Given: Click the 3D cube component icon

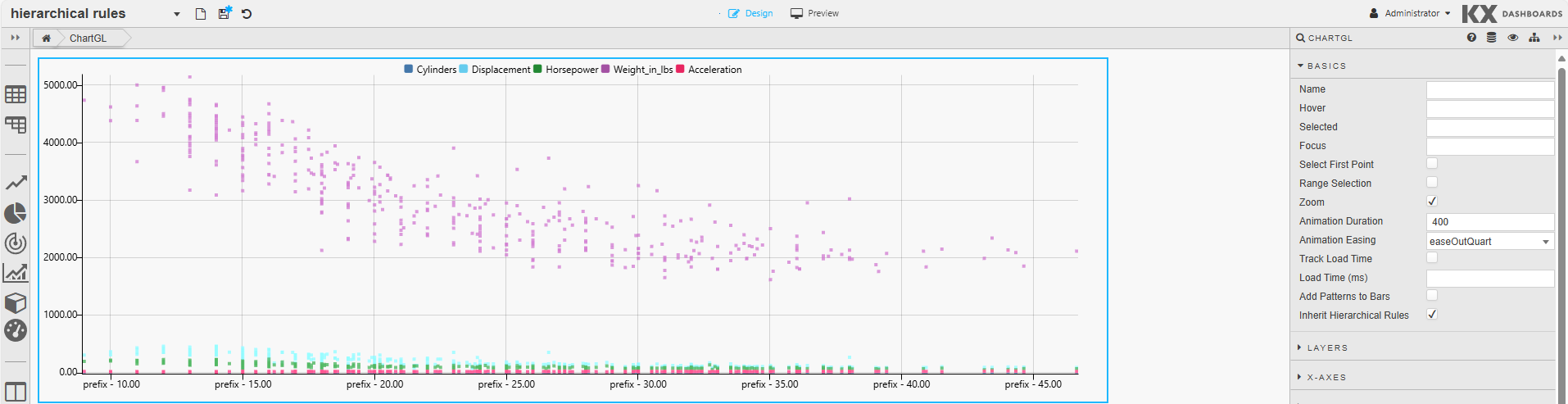Looking at the screenshot, I should click(16, 302).
